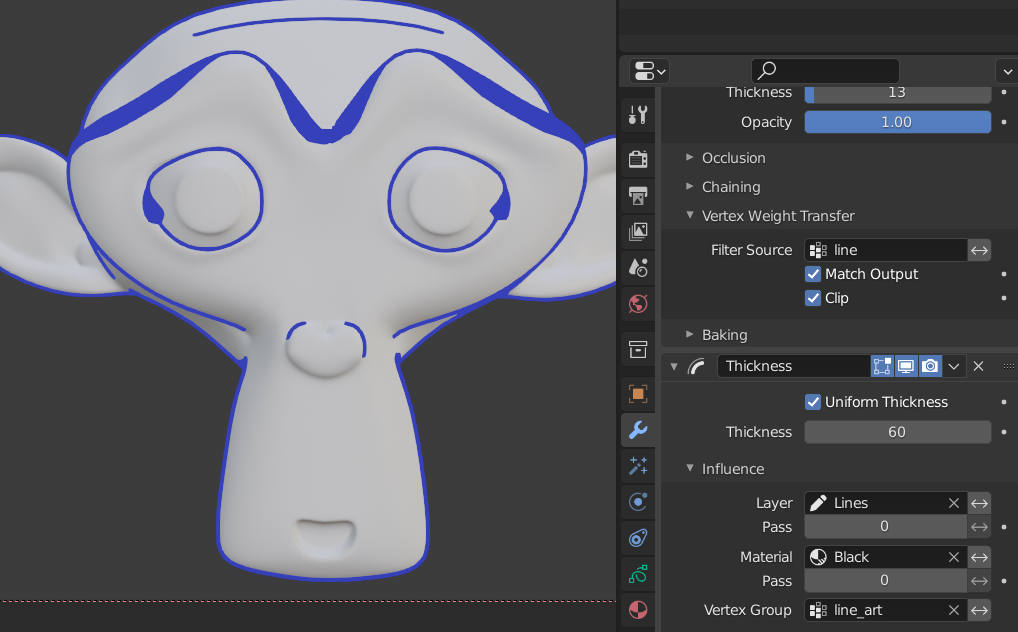Open the Material properties tab
Viewport: 1018px width, 632px height.
pyautogui.click(x=638, y=610)
